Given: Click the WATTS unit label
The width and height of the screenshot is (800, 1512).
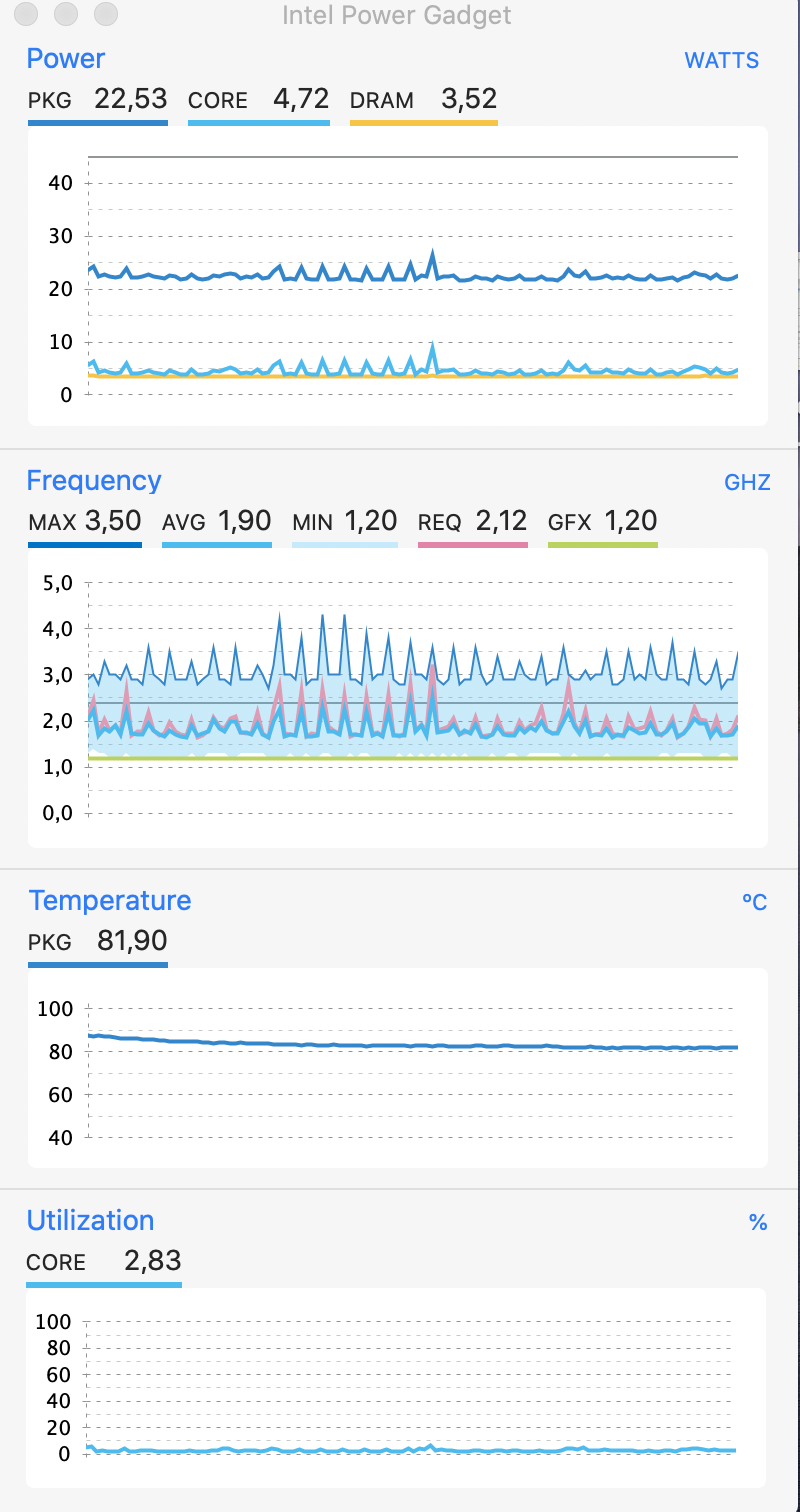Looking at the screenshot, I should 721,60.
